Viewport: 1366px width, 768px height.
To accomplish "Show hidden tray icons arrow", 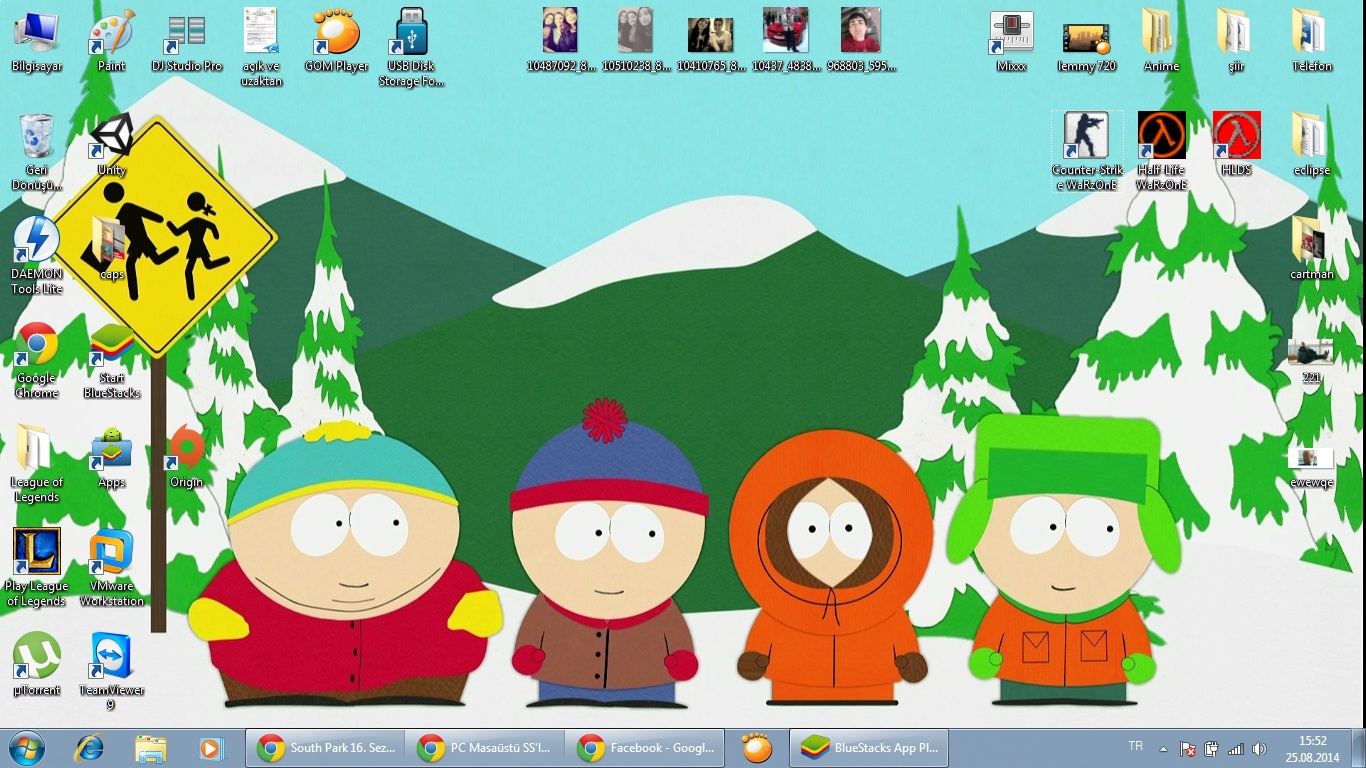I will 1163,748.
